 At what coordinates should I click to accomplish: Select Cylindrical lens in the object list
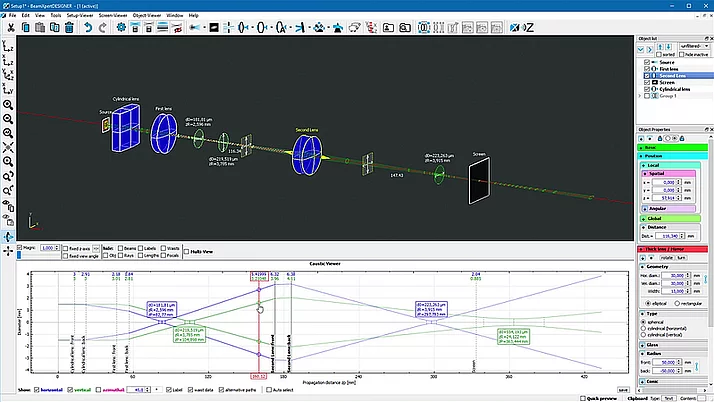click(x=673, y=89)
